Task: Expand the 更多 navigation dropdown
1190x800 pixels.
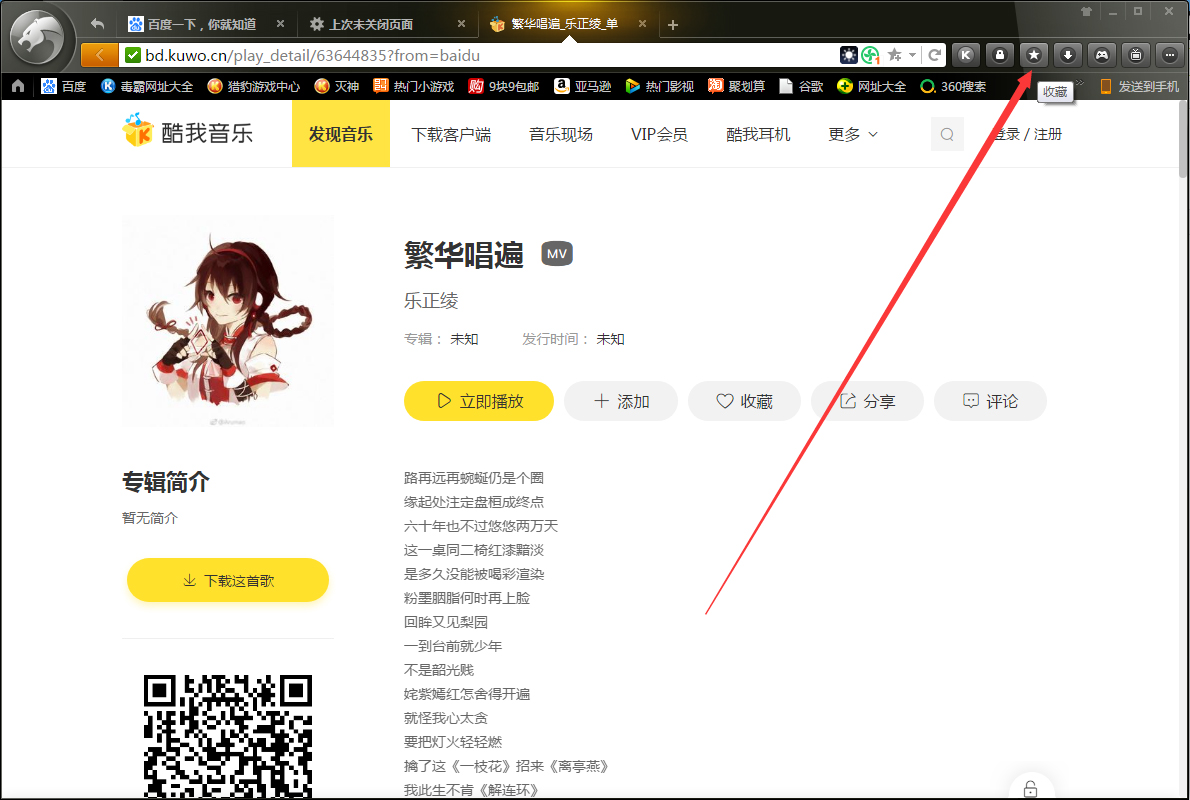Action: point(852,133)
